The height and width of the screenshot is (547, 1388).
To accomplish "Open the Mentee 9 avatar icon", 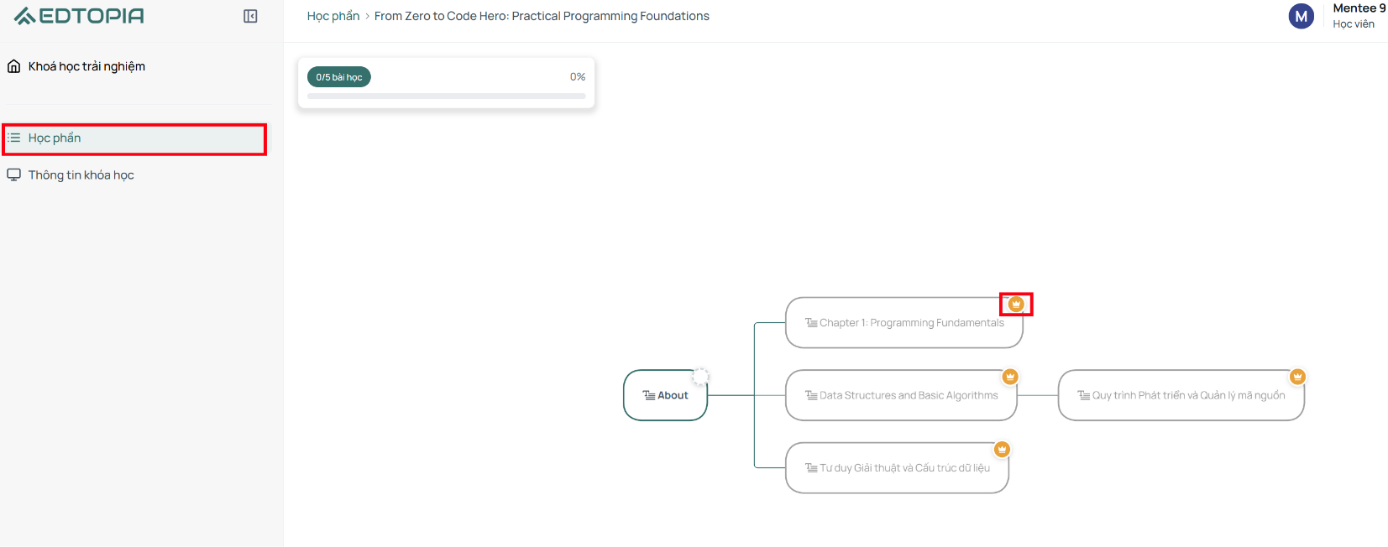I will click(1301, 16).
